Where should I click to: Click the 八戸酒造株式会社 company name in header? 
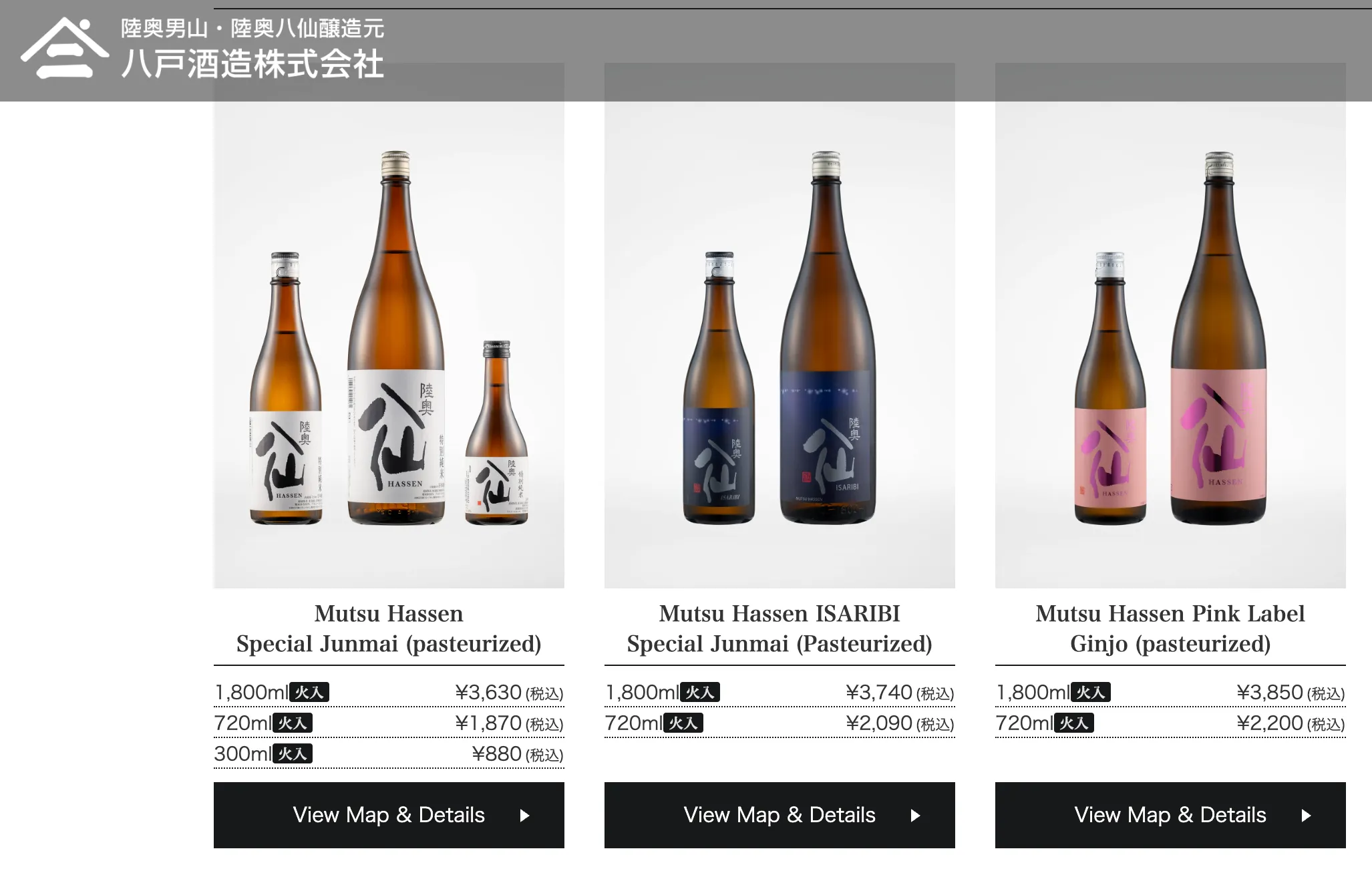[x=252, y=65]
